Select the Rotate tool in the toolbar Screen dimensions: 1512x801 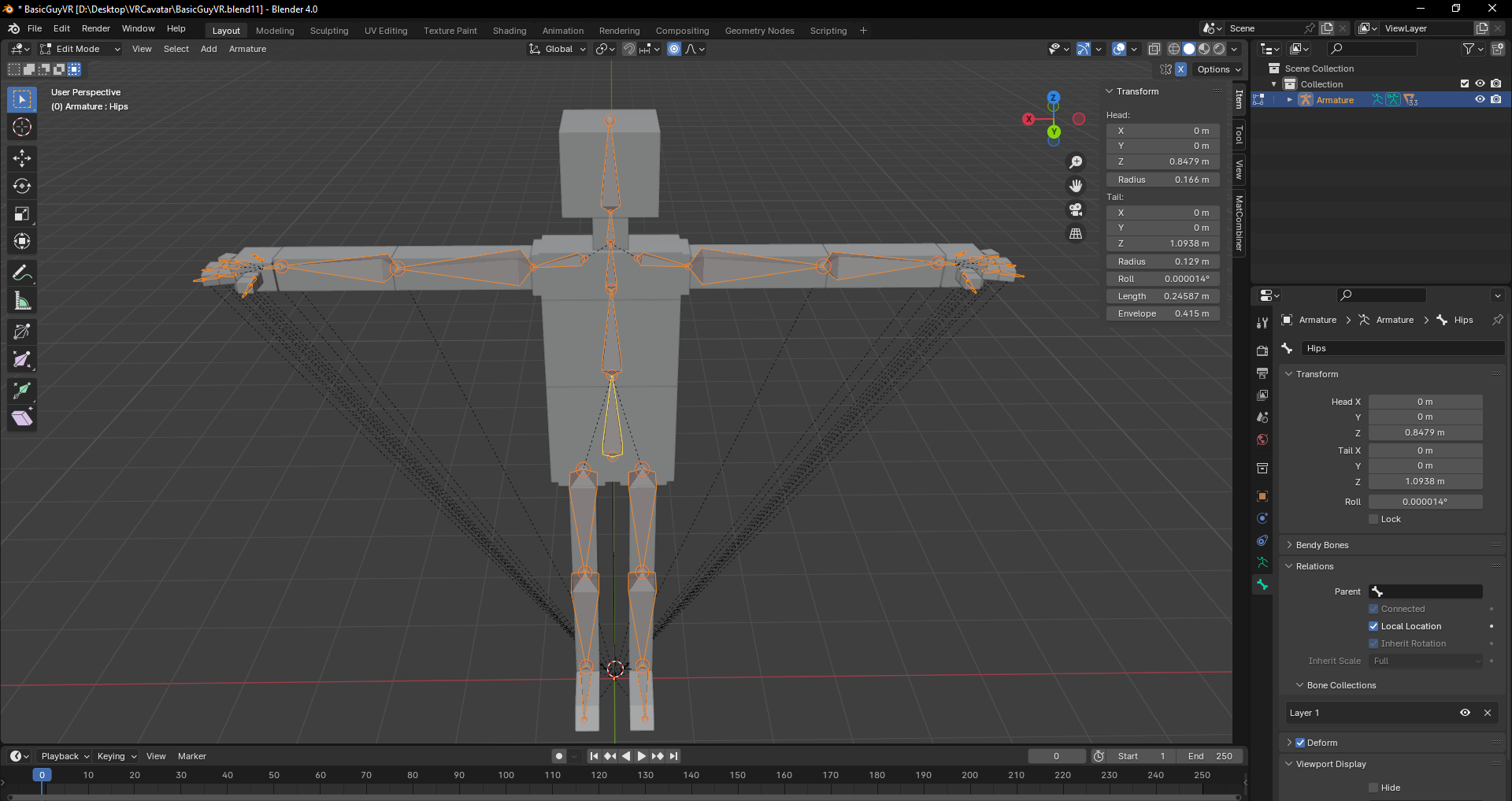pos(22,186)
